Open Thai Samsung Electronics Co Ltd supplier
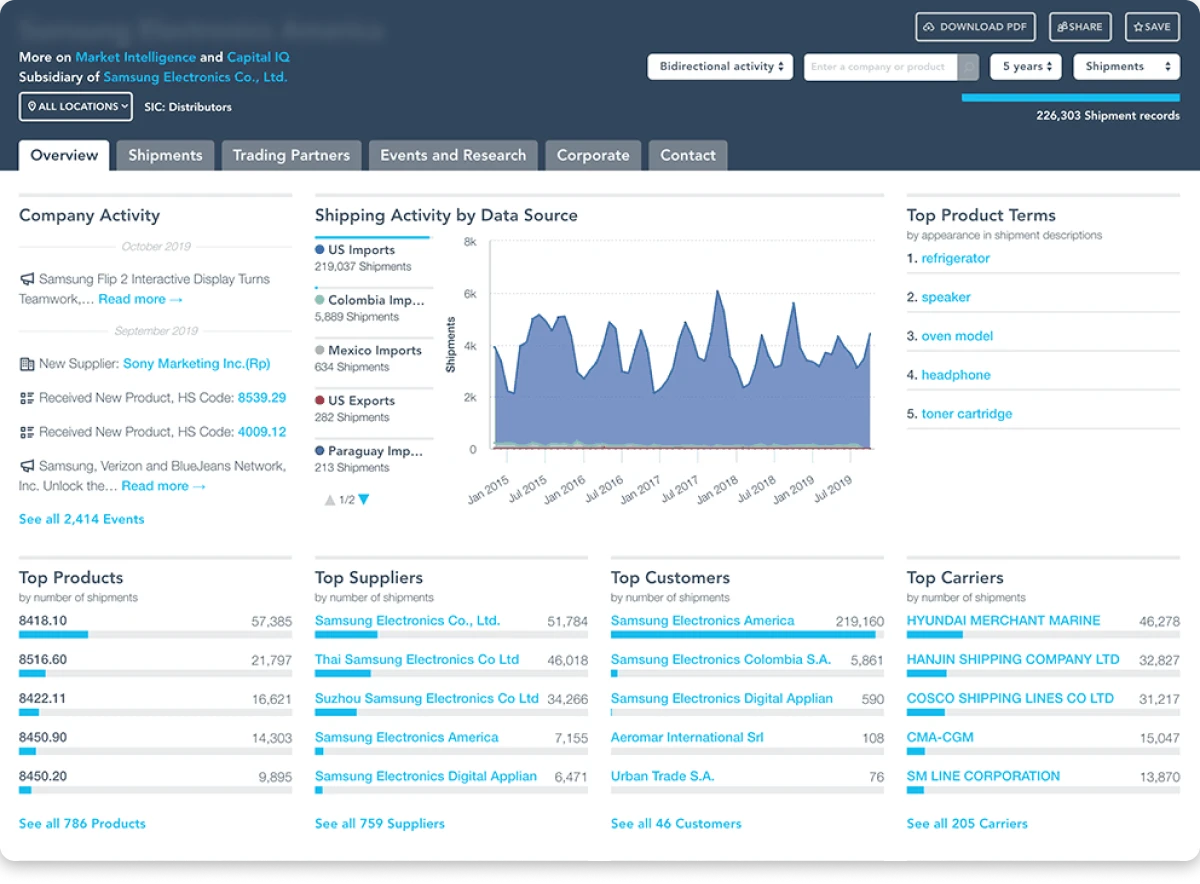Viewport: 1200px width, 884px height. (417, 660)
